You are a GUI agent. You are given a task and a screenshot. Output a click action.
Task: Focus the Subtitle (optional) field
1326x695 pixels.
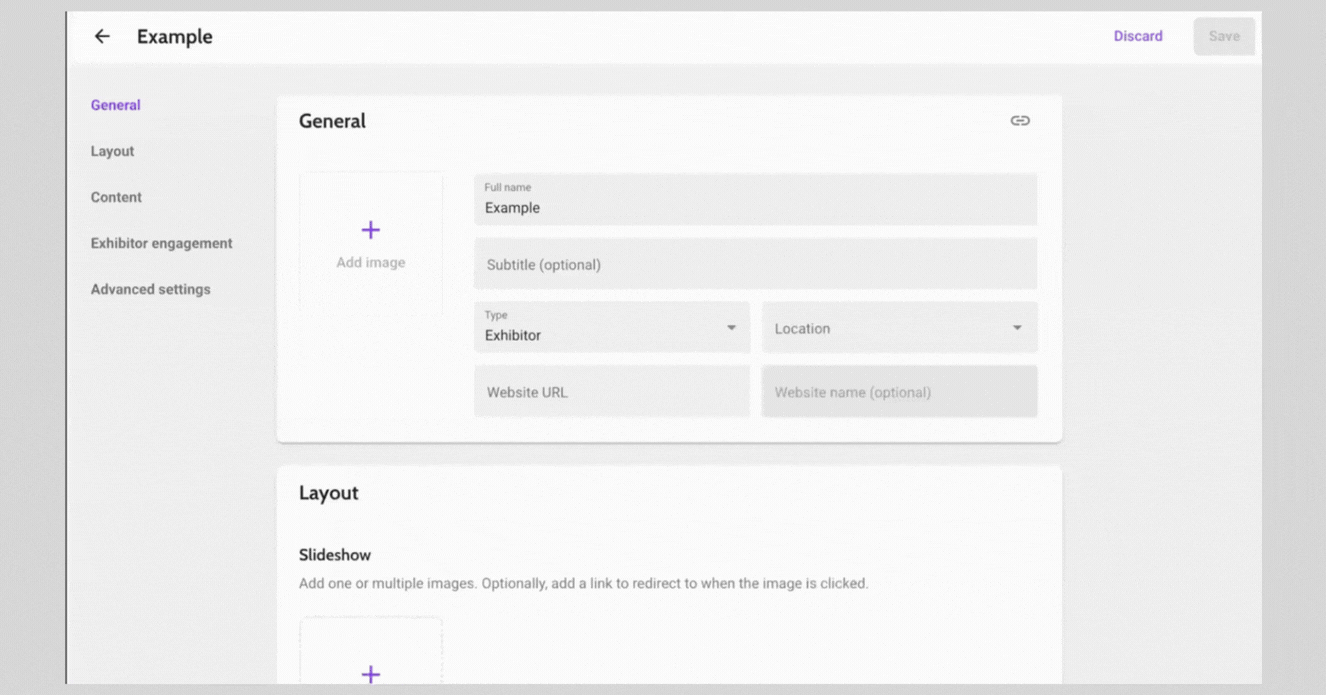tap(755, 264)
